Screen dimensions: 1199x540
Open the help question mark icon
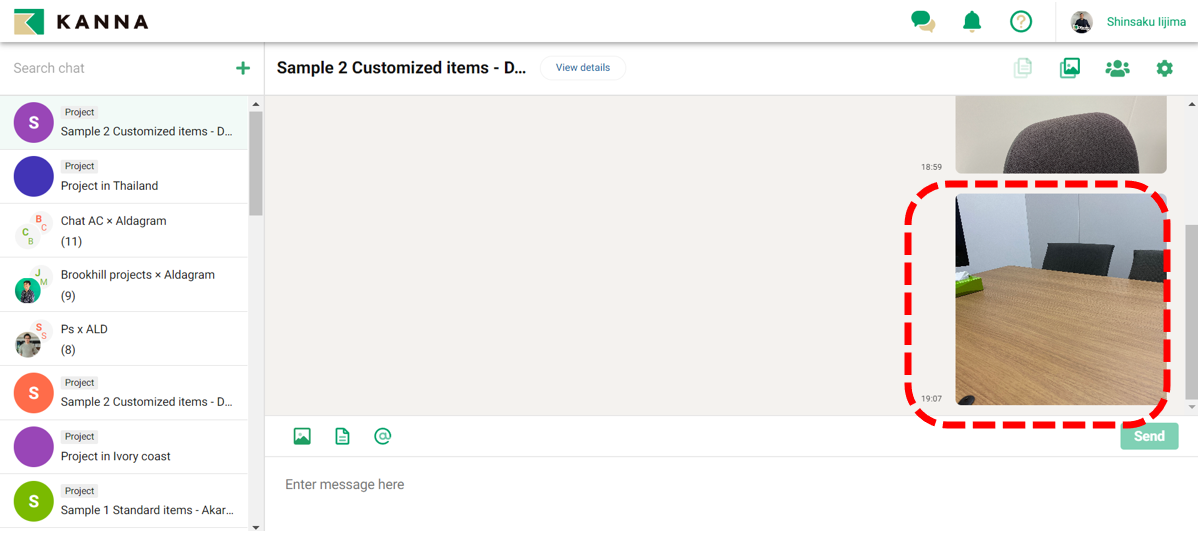point(1020,21)
